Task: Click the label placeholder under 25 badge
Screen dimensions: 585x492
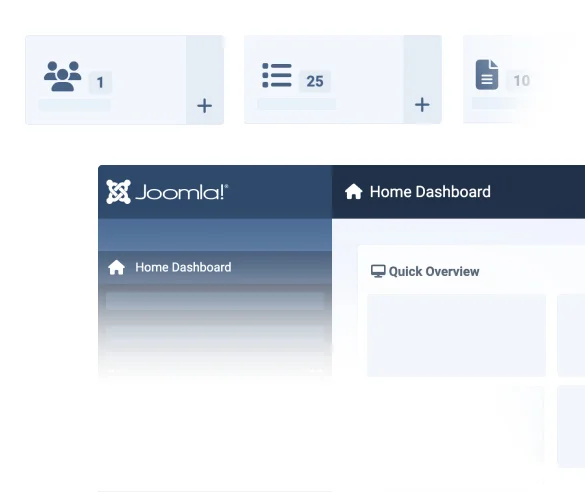Action: pos(297,104)
